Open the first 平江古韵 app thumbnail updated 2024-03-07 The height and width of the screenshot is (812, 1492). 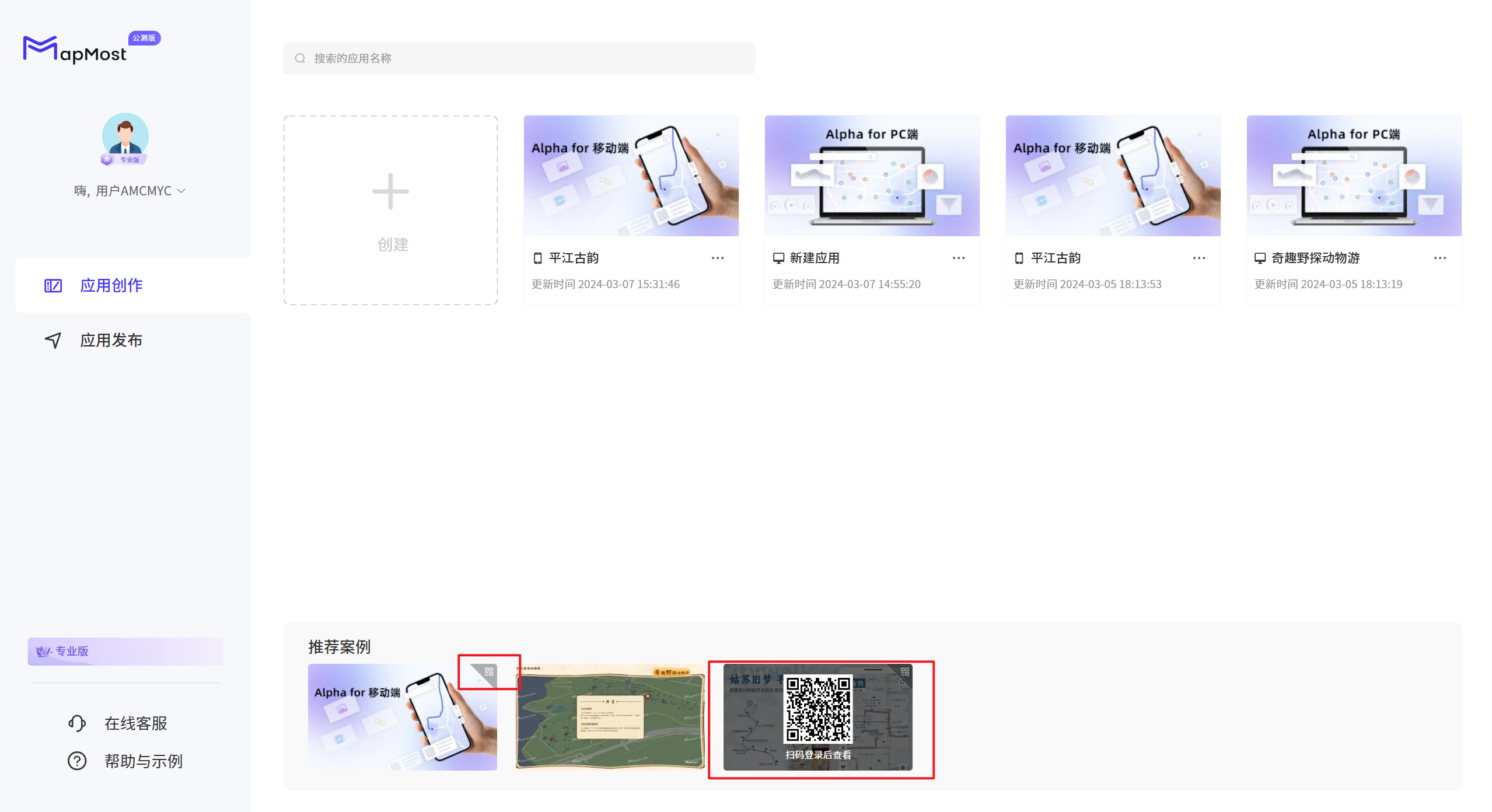[631, 176]
